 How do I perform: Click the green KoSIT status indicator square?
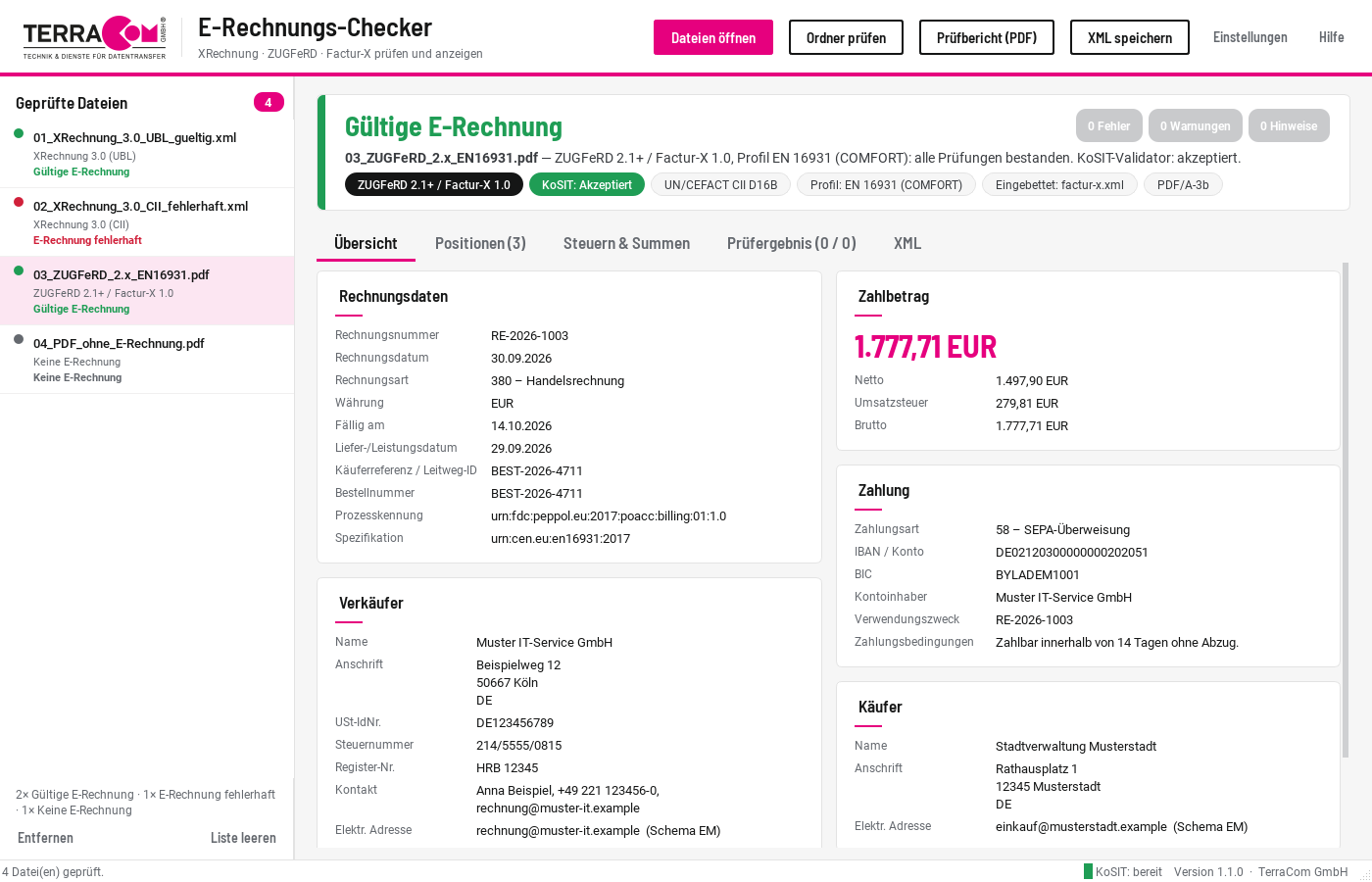(x=1088, y=871)
